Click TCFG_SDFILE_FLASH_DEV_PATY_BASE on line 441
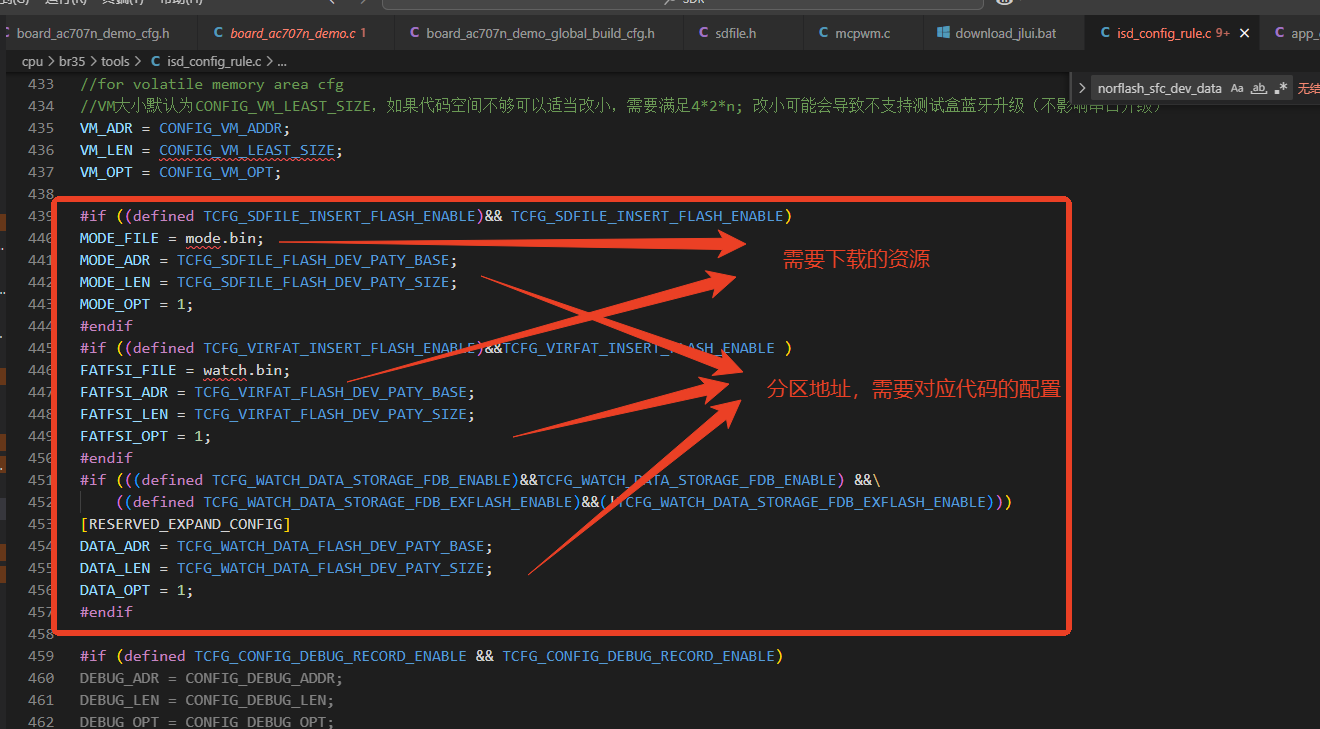Screen dimensions: 1320x729 click(x=313, y=260)
